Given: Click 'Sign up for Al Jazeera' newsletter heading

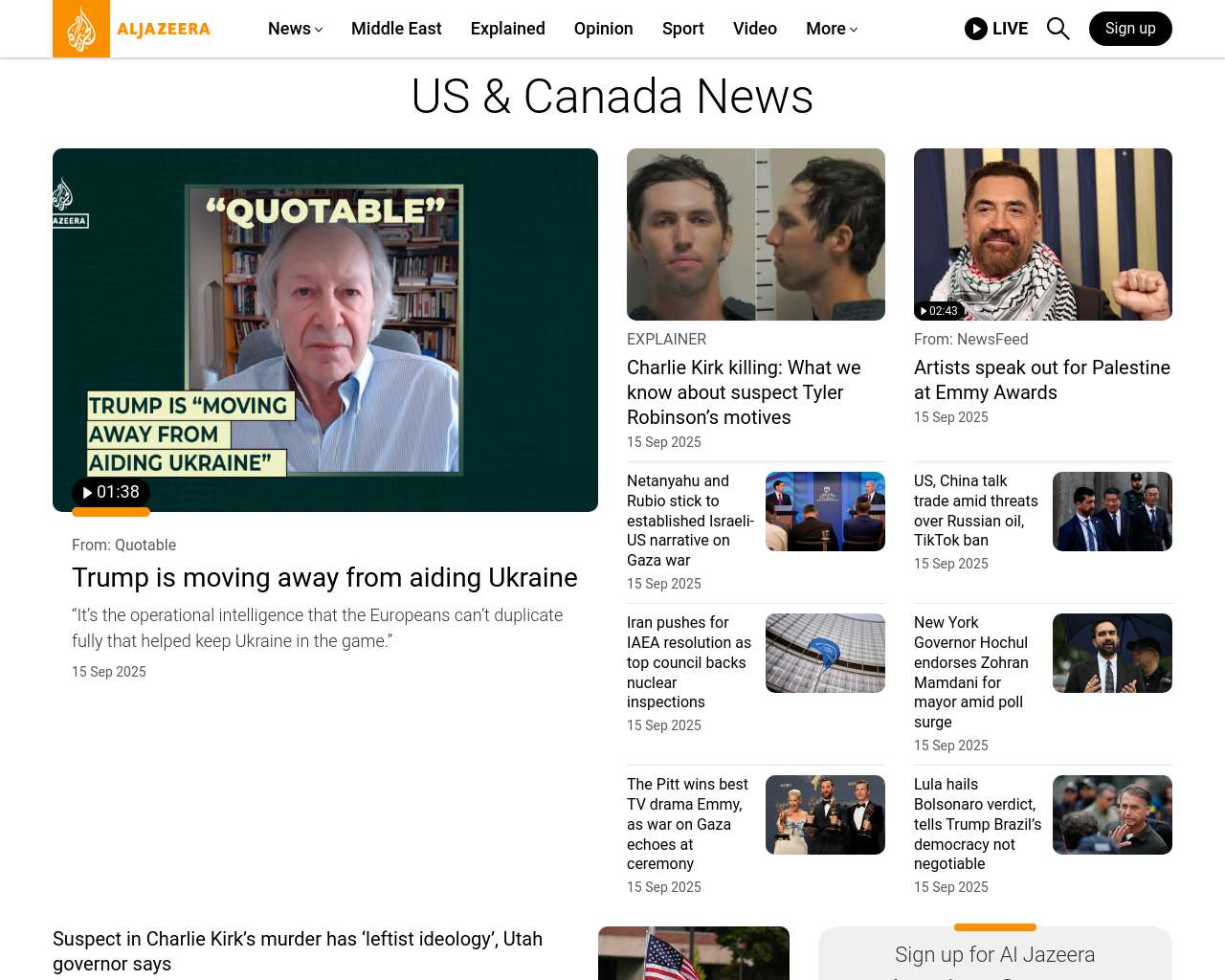Looking at the screenshot, I should point(995,954).
